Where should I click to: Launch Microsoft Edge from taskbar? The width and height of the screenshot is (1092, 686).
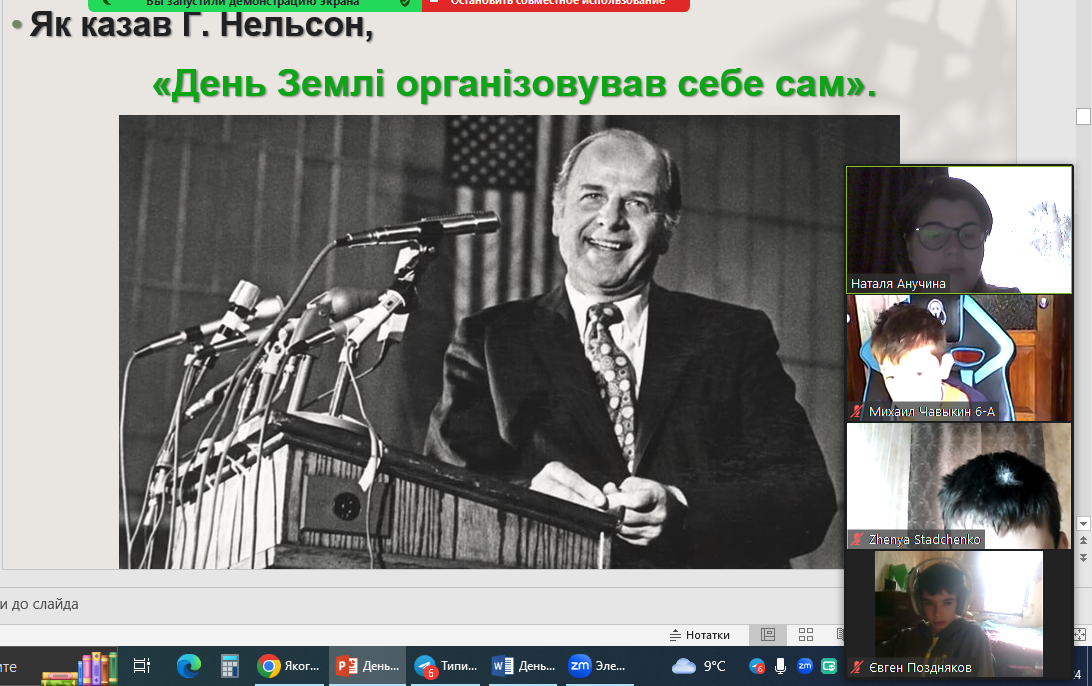click(189, 666)
